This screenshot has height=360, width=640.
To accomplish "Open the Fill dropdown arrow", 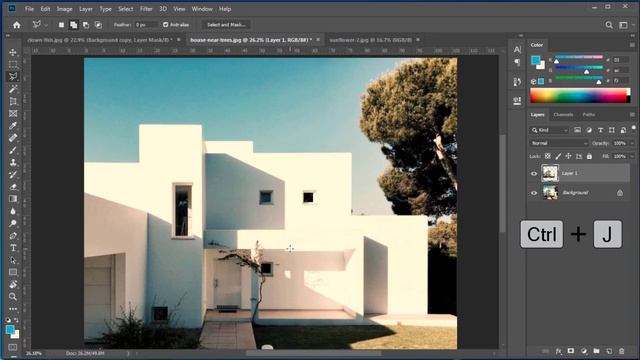I will (632, 156).
